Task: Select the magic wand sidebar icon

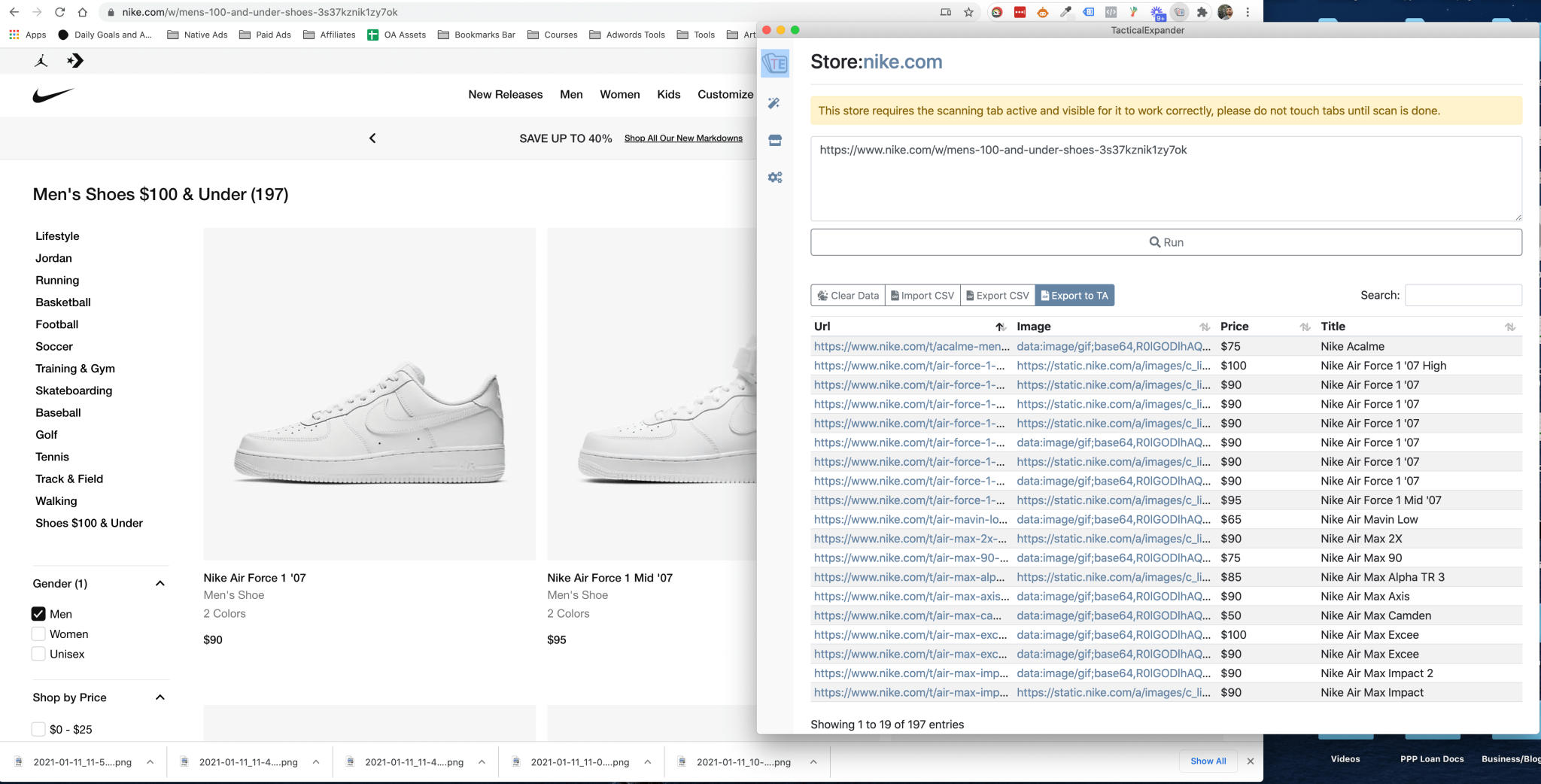Action: tap(774, 103)
